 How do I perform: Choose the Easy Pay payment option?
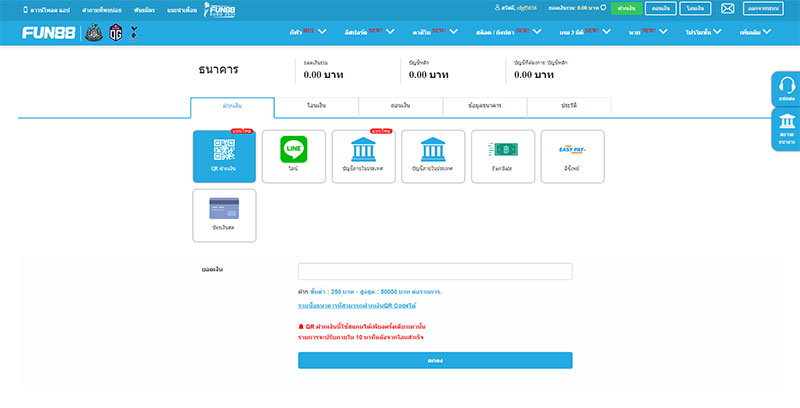coord(572,157)
